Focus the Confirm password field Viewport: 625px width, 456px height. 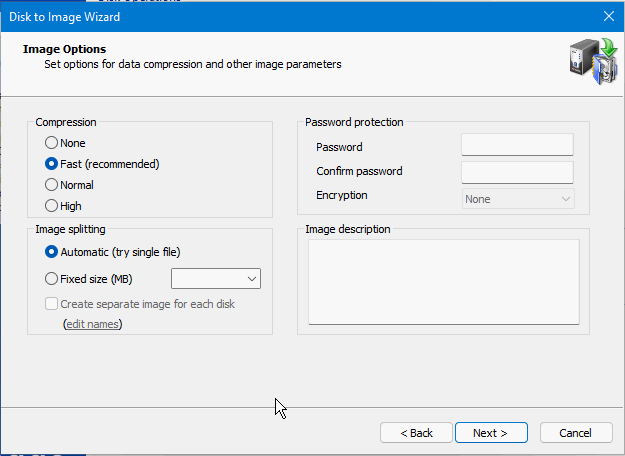[517, 172]
